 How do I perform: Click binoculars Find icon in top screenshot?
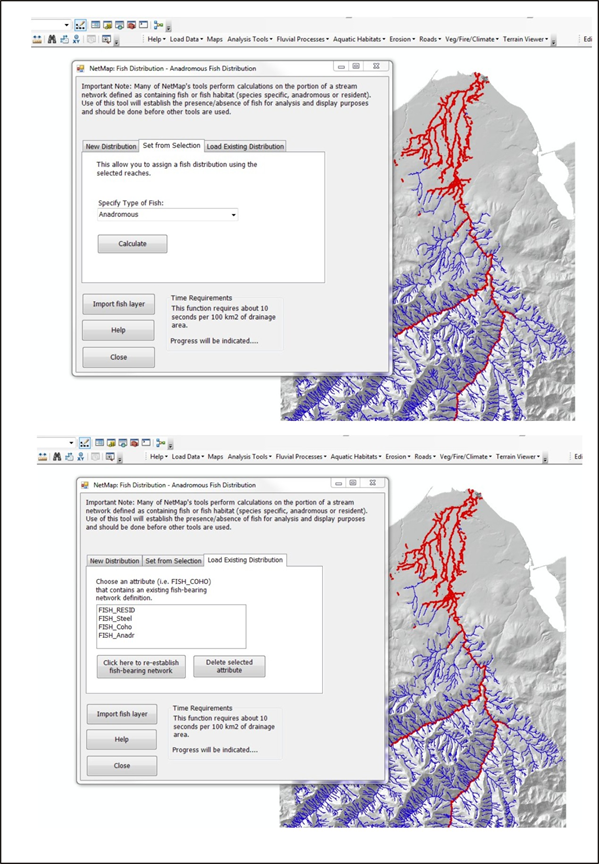[52, 39]
